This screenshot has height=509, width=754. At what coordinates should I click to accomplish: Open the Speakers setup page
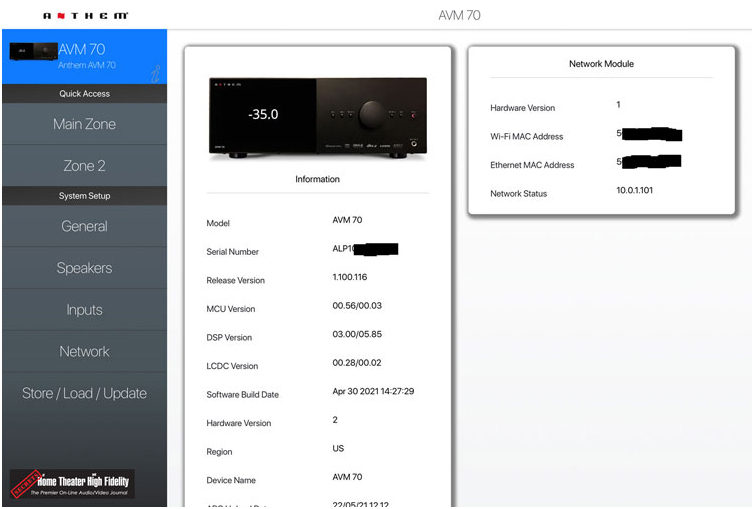[x=84, y=268]
